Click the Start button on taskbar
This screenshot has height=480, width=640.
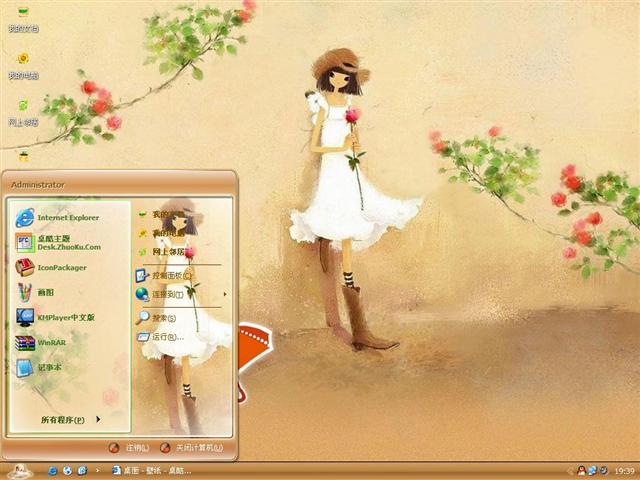coord(20,471)
